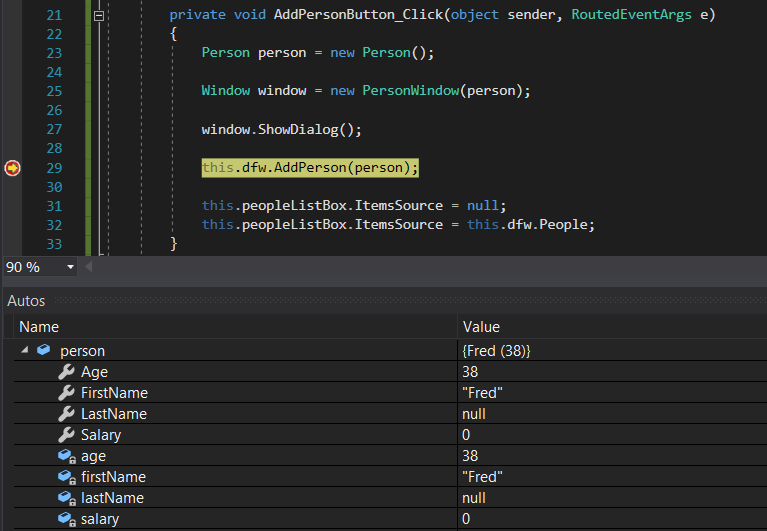Screen dimensions: 767x531
Task: Click the age field icon
Action: (67, 456)
